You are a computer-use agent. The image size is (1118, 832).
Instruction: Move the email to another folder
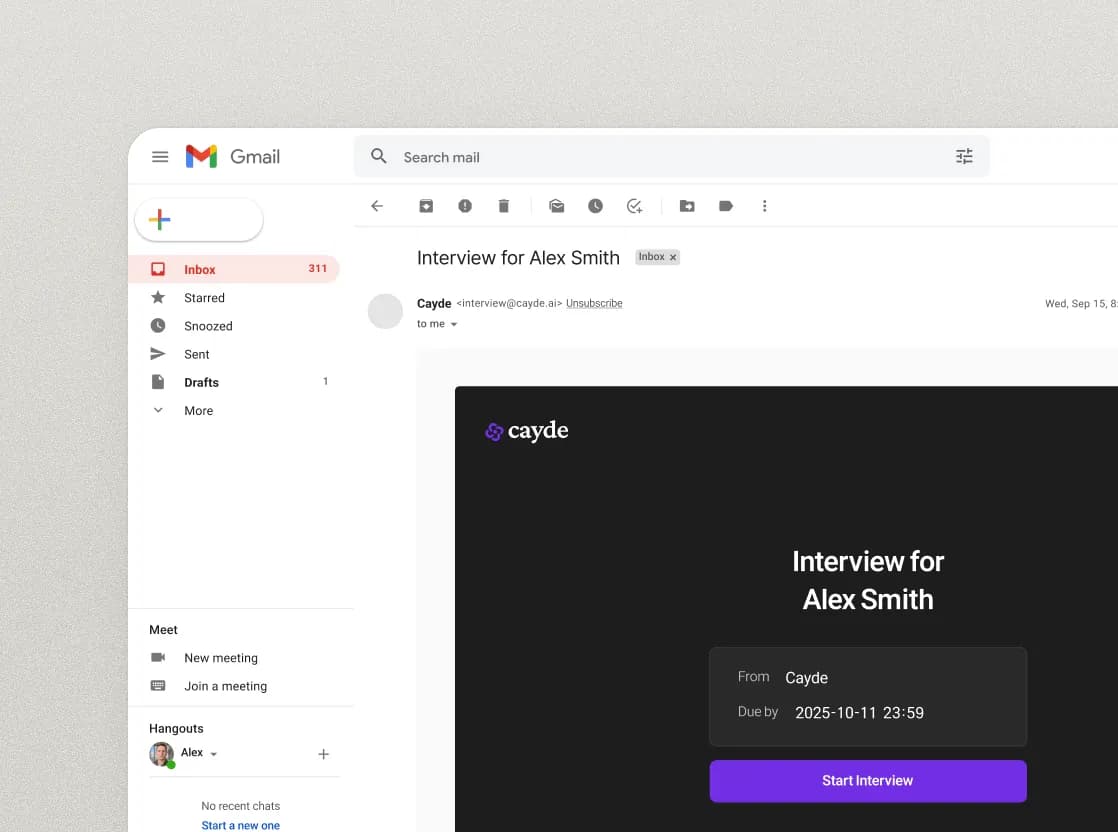pyautogui.click(x=686, y=206)
